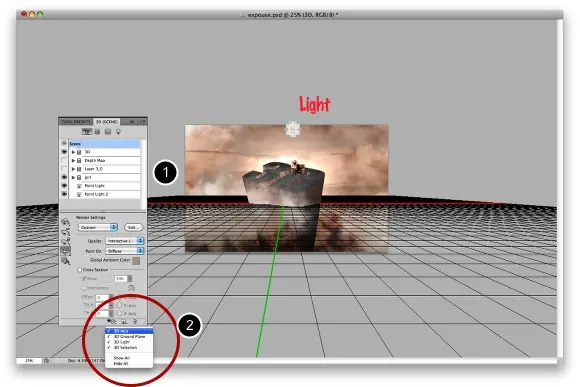The image size is (580, 387).
Task: Select the Layer 3_0 row
Action: [x=105, y=169]
